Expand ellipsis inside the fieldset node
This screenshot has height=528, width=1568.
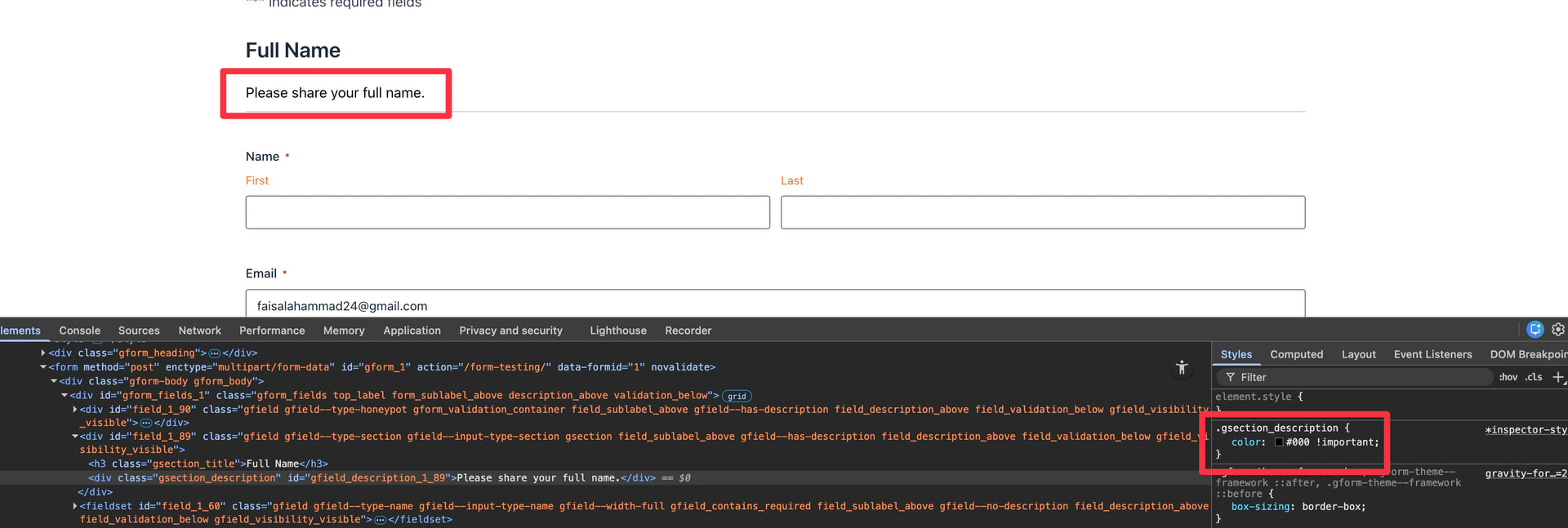[x=380, y=520]
